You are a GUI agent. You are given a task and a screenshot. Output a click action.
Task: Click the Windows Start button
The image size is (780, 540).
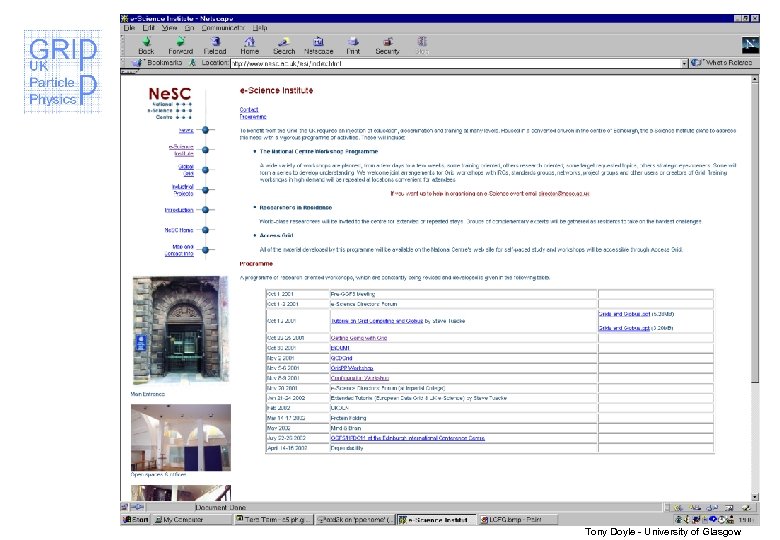136,520
